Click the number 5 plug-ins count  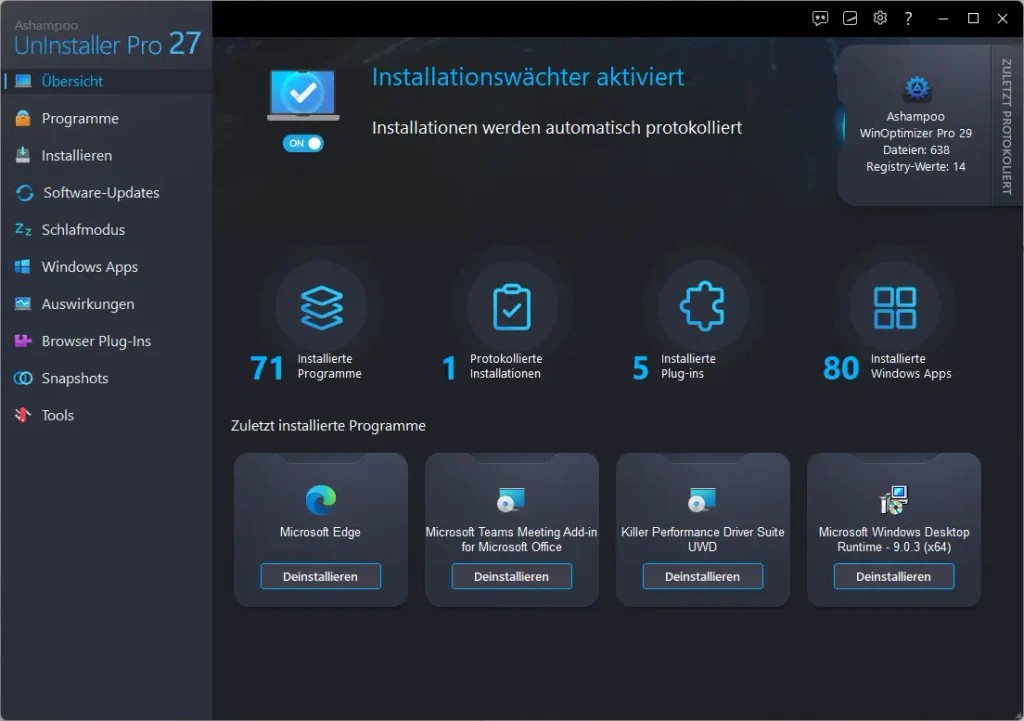(641, 368)
